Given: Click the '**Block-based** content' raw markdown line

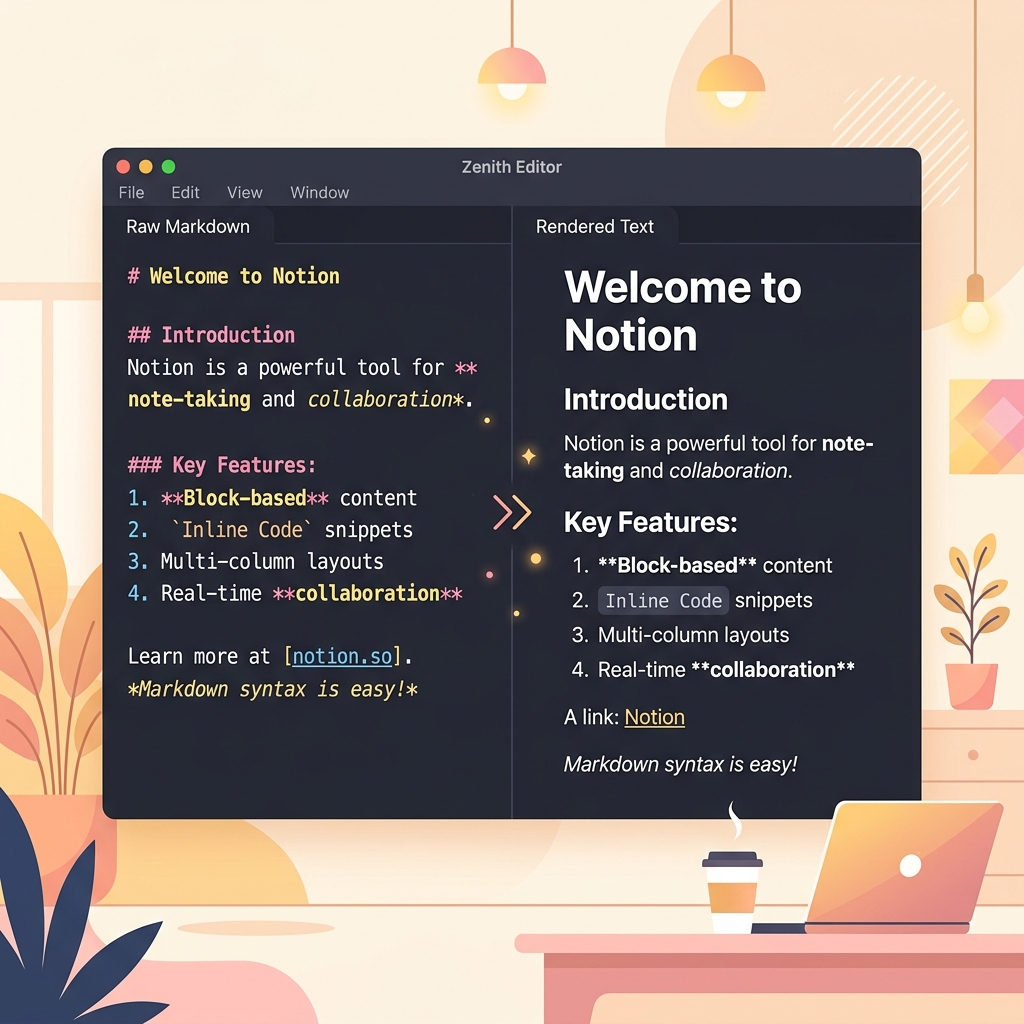Looking at the screenshot, I should (x=272, y=498).
